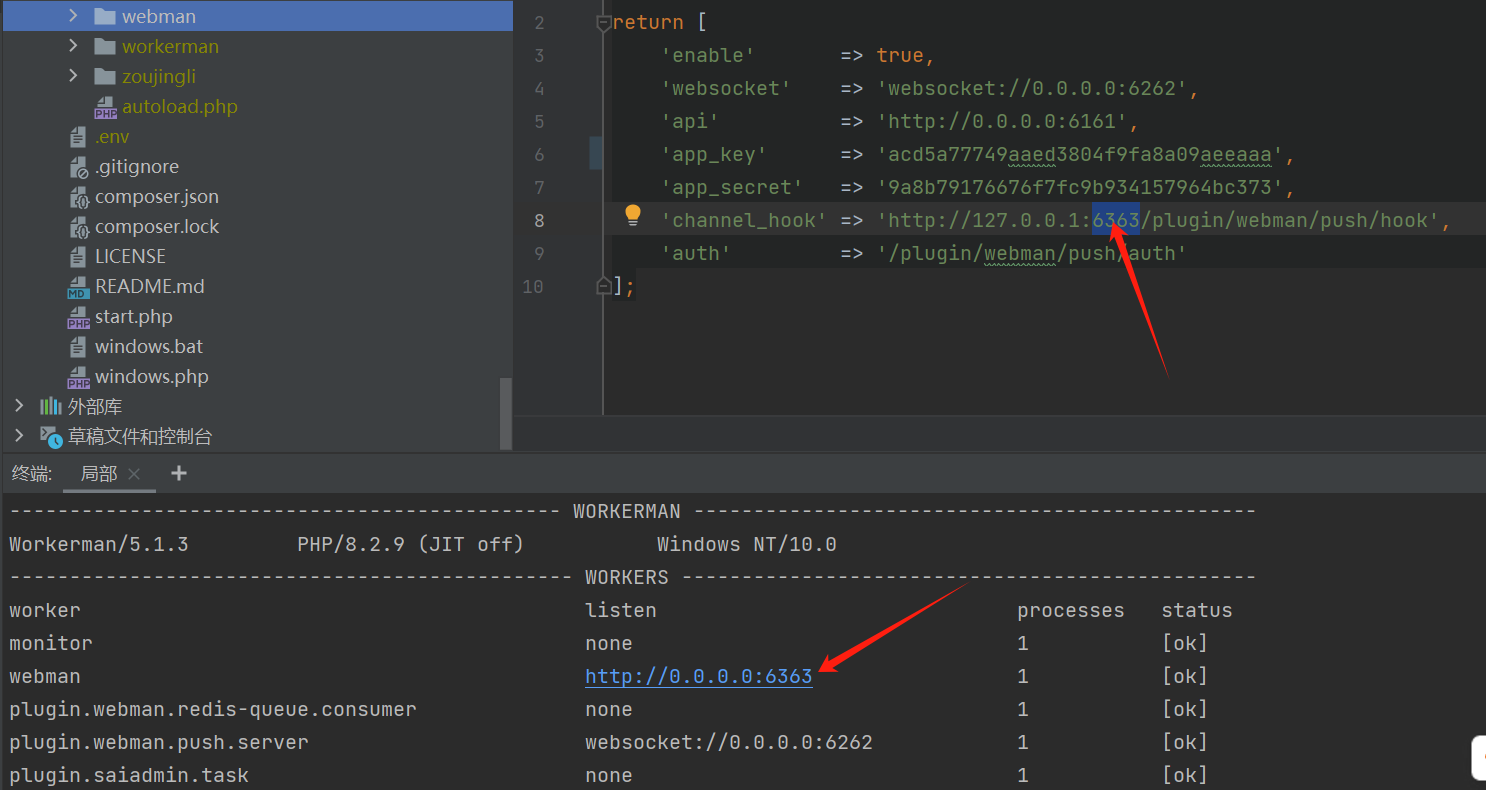Click the 'http://0.0.0.0:6161' api value

point(1002,121)
